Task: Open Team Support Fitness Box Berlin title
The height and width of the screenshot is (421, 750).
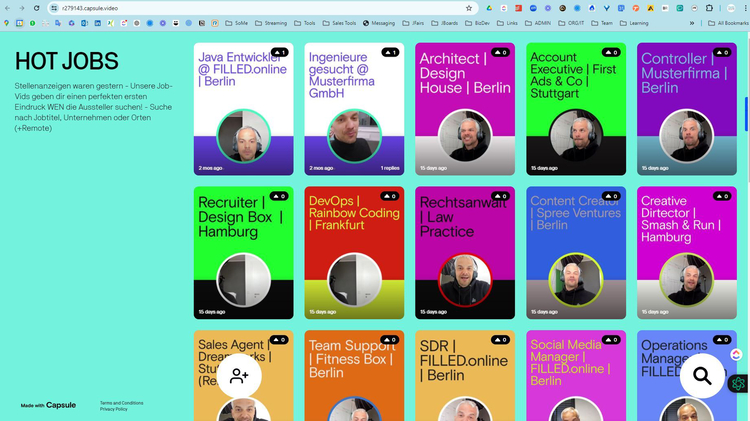Action: [353, 359]
